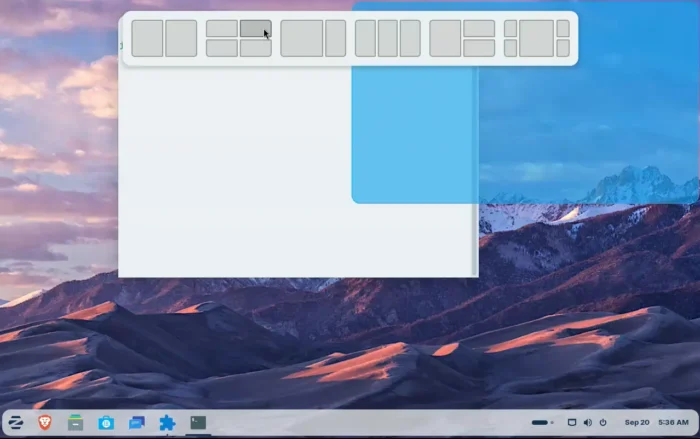Click the 5:36 AM clock
The height and width of the screenshot is (439, 700).
point(673,422)
